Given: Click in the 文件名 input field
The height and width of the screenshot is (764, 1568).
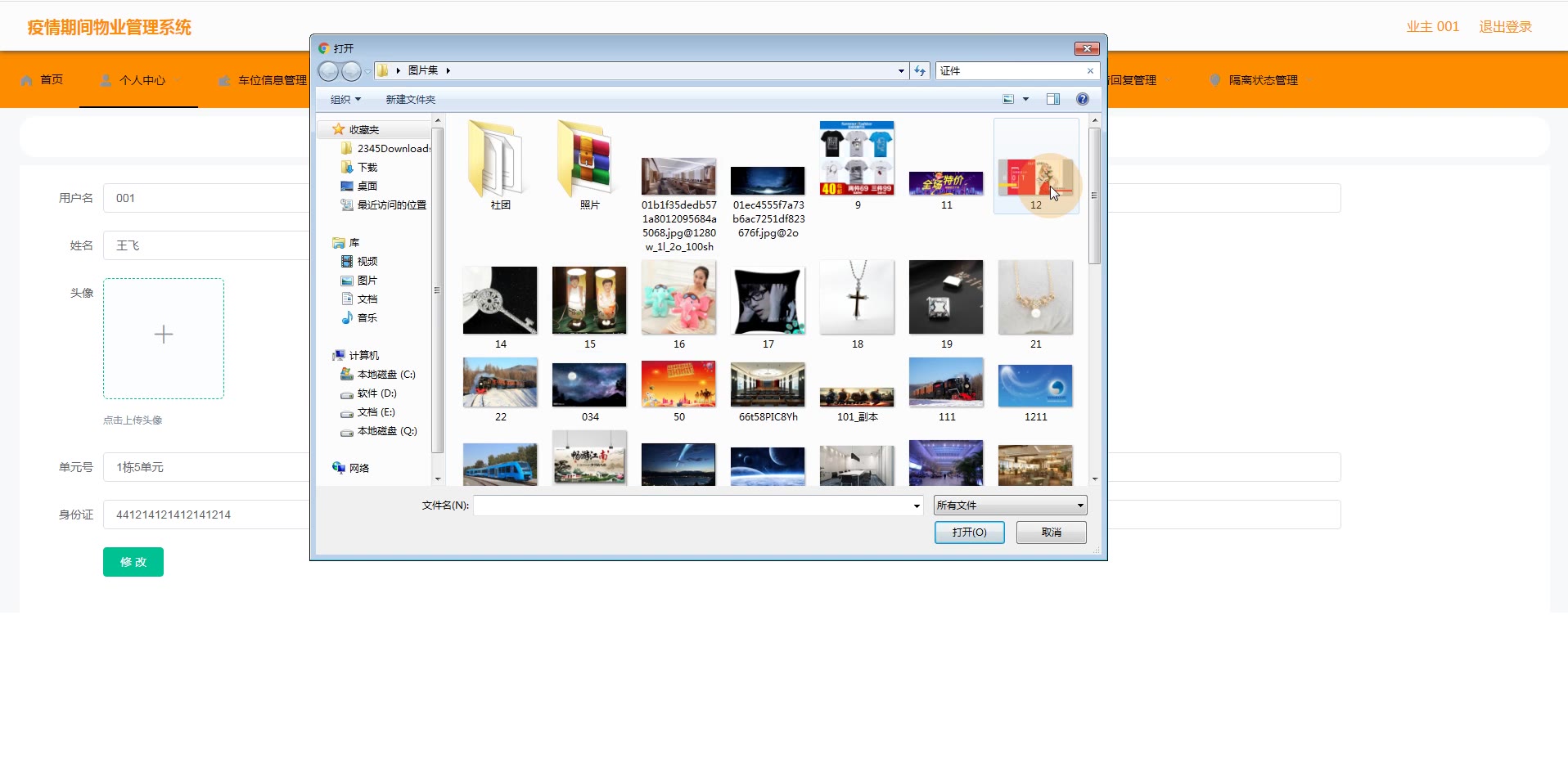Looking at the screenshot, I should click(692, 506).
